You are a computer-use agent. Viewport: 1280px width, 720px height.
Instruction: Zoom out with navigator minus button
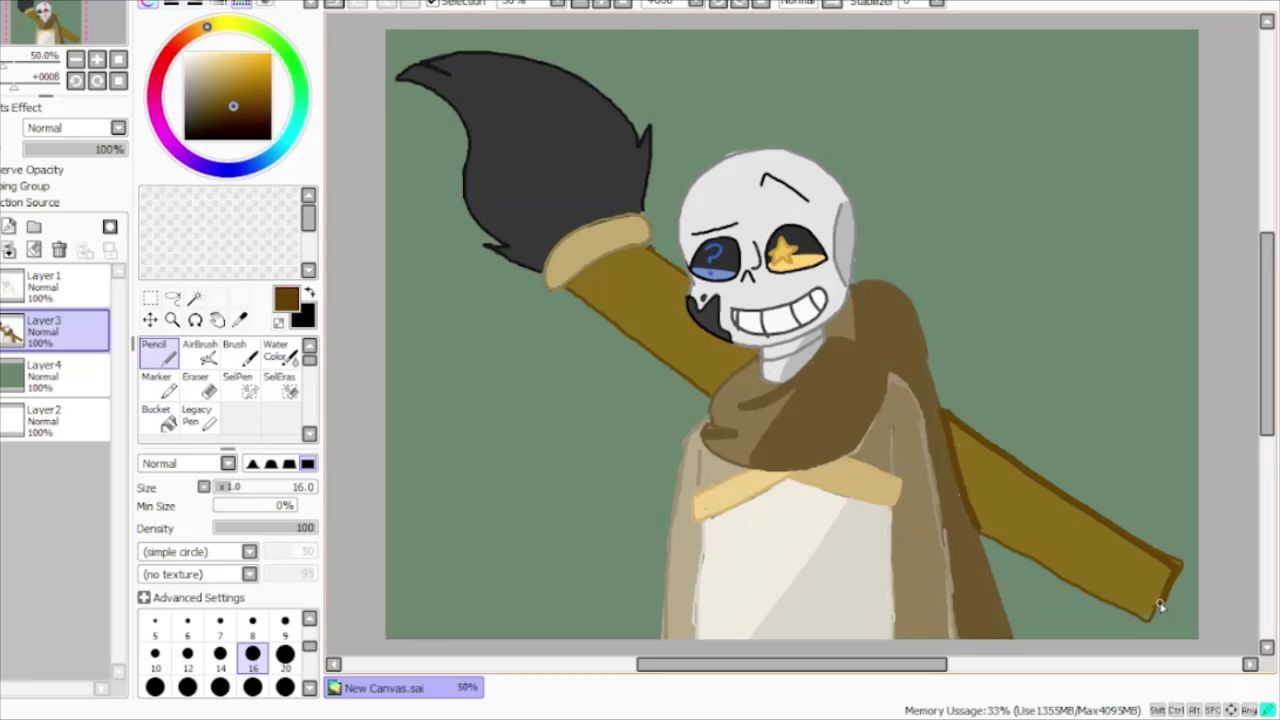pyautogui.click(x=76, y=59)
